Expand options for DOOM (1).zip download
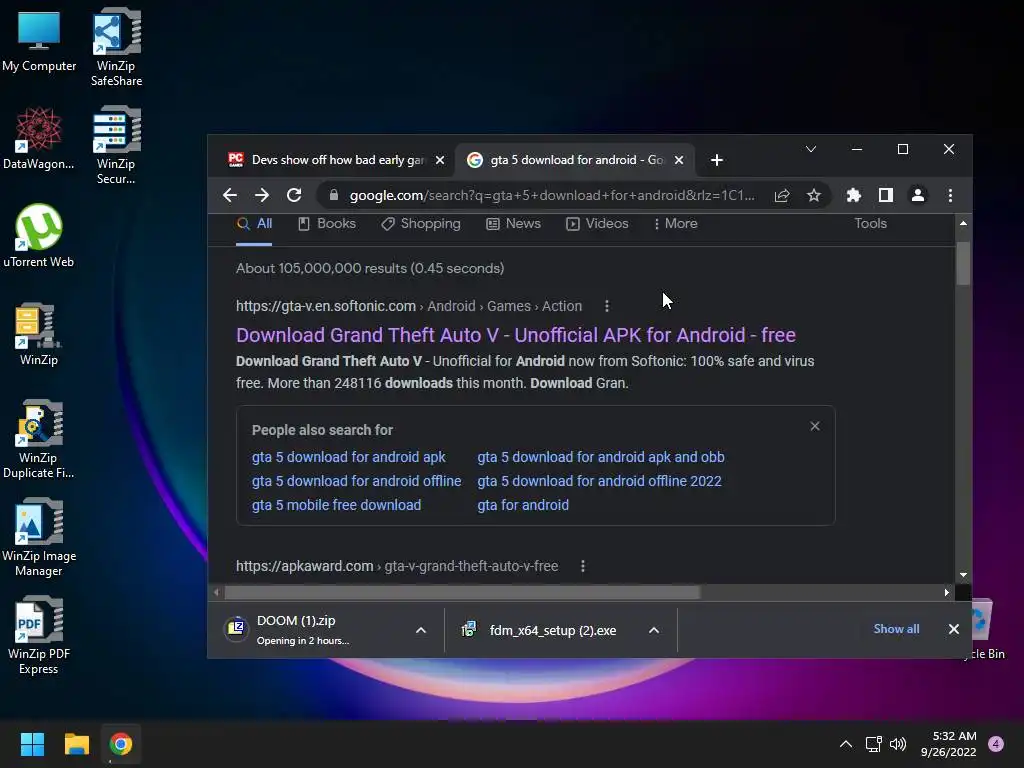 (421, 630)
